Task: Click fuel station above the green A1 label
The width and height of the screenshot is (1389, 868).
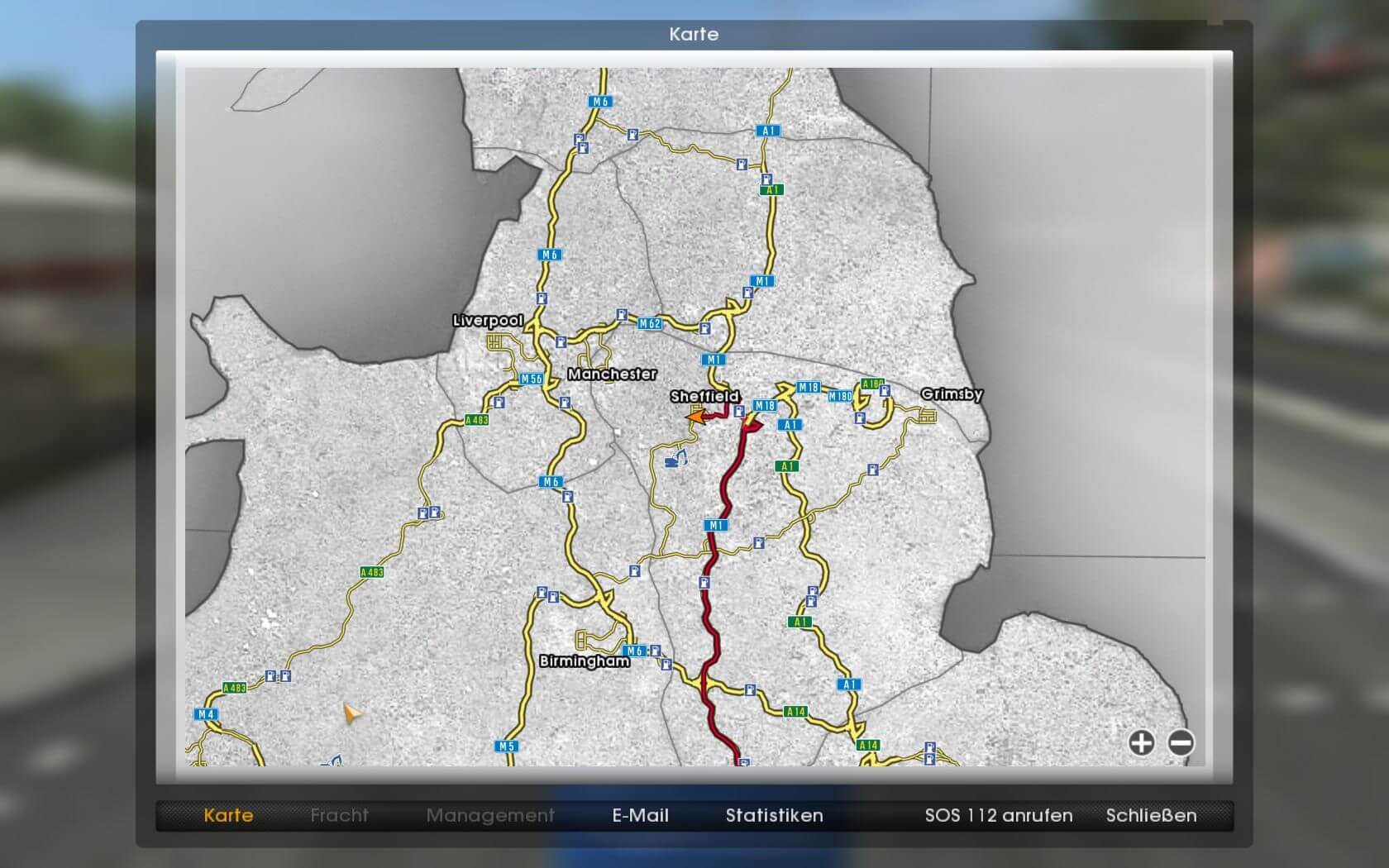Action: pyautogui.click(x=766, y=179)
